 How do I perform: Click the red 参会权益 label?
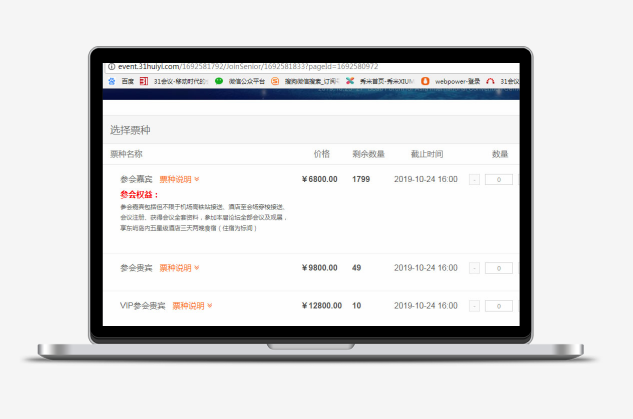(x=139, y=195)
